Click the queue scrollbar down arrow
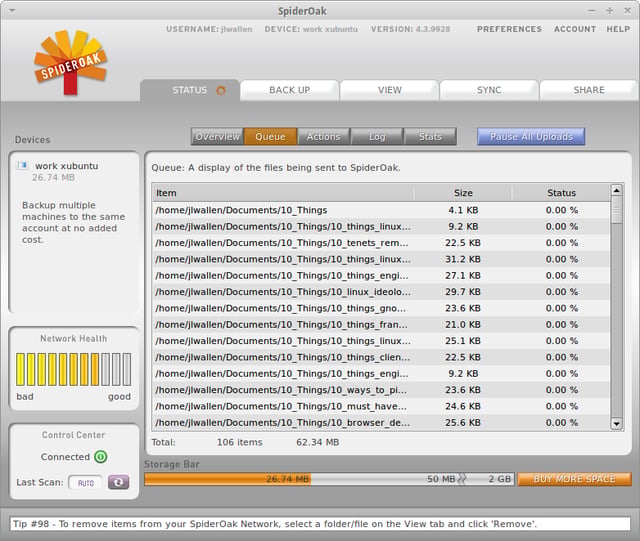 pyautogui.click(x=616, y=424)
